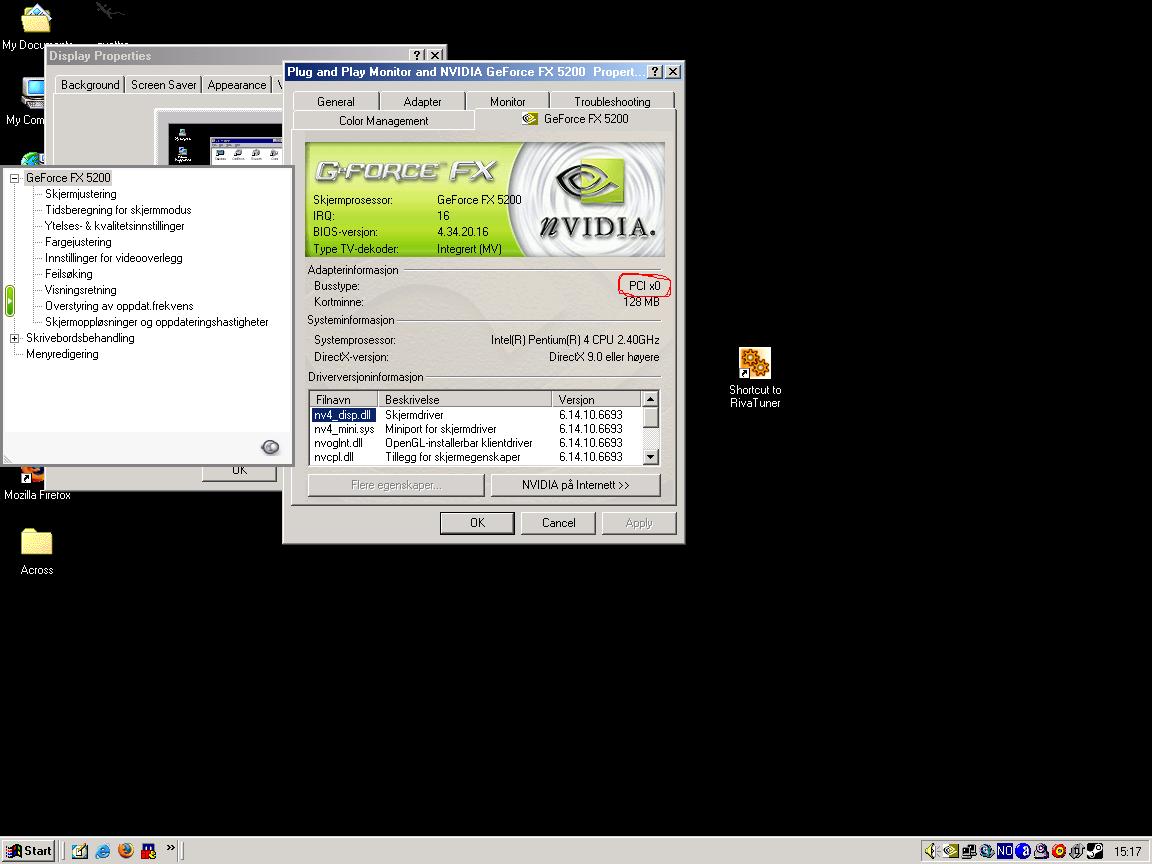Switch to the Troubleshooting tab
The height and width of the screenshot is (864, 1152).
pos(612,101)
